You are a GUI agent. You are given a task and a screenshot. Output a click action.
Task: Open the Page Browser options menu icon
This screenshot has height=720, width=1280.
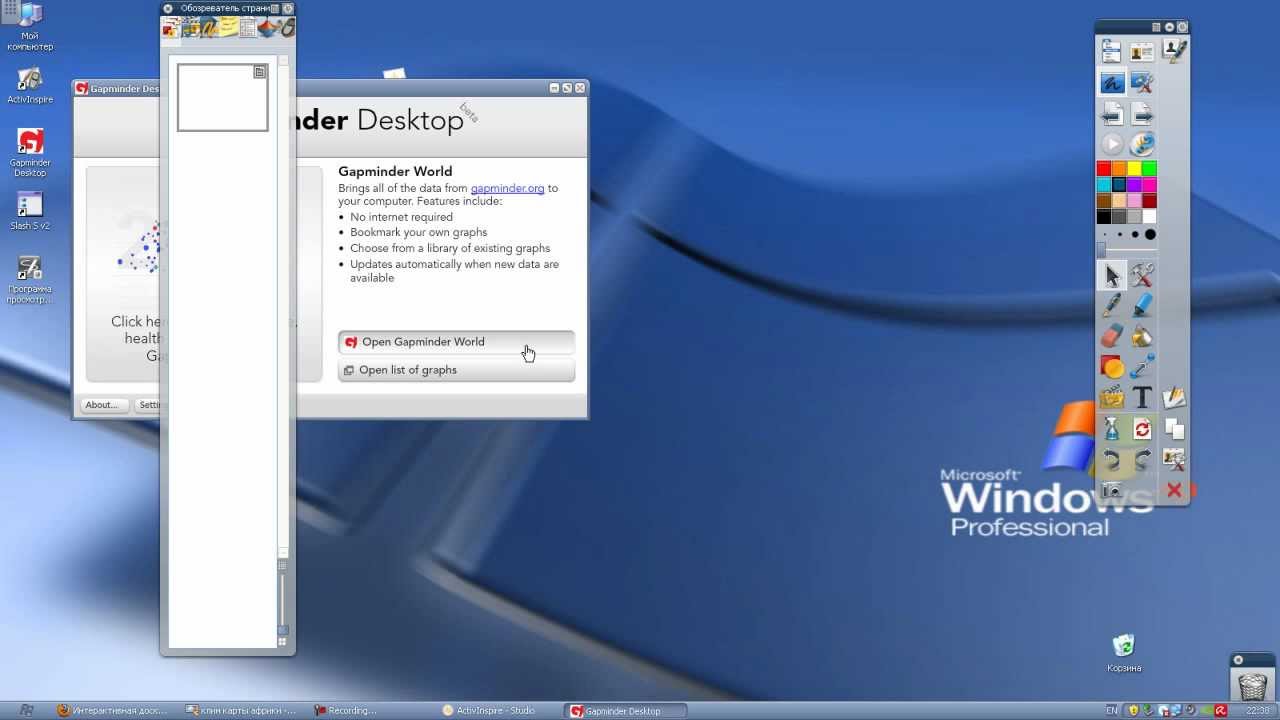pyautogui.click(x=276, y=8)
